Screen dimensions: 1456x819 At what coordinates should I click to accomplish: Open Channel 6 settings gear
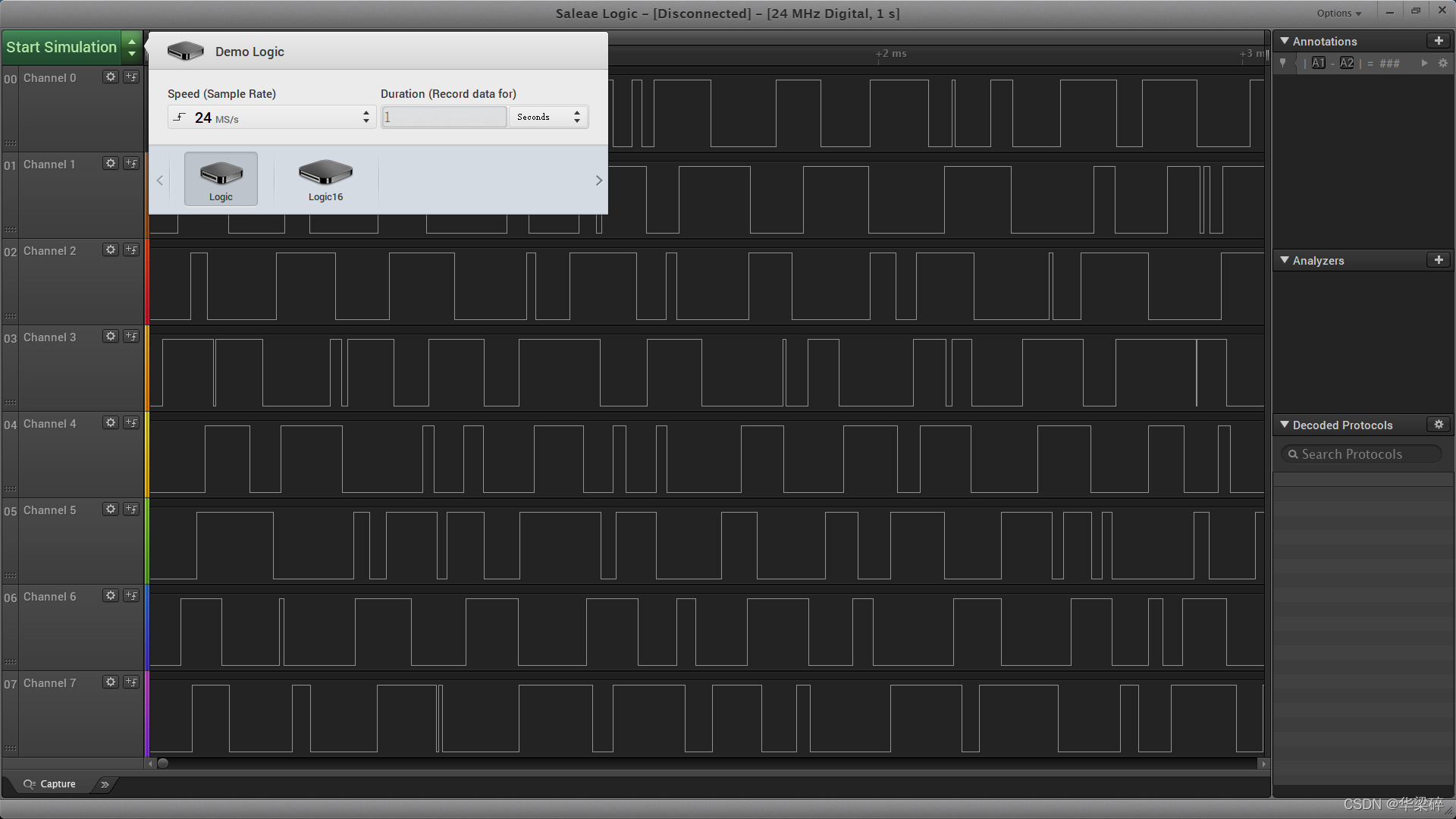point(111,596)
